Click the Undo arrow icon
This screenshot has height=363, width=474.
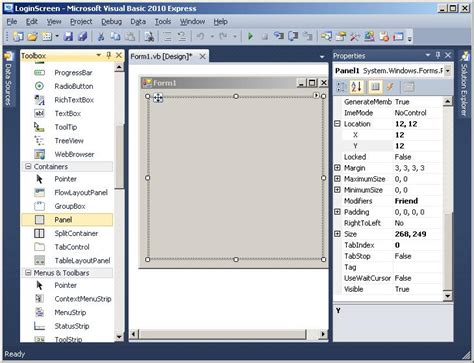tap(200, 36)
